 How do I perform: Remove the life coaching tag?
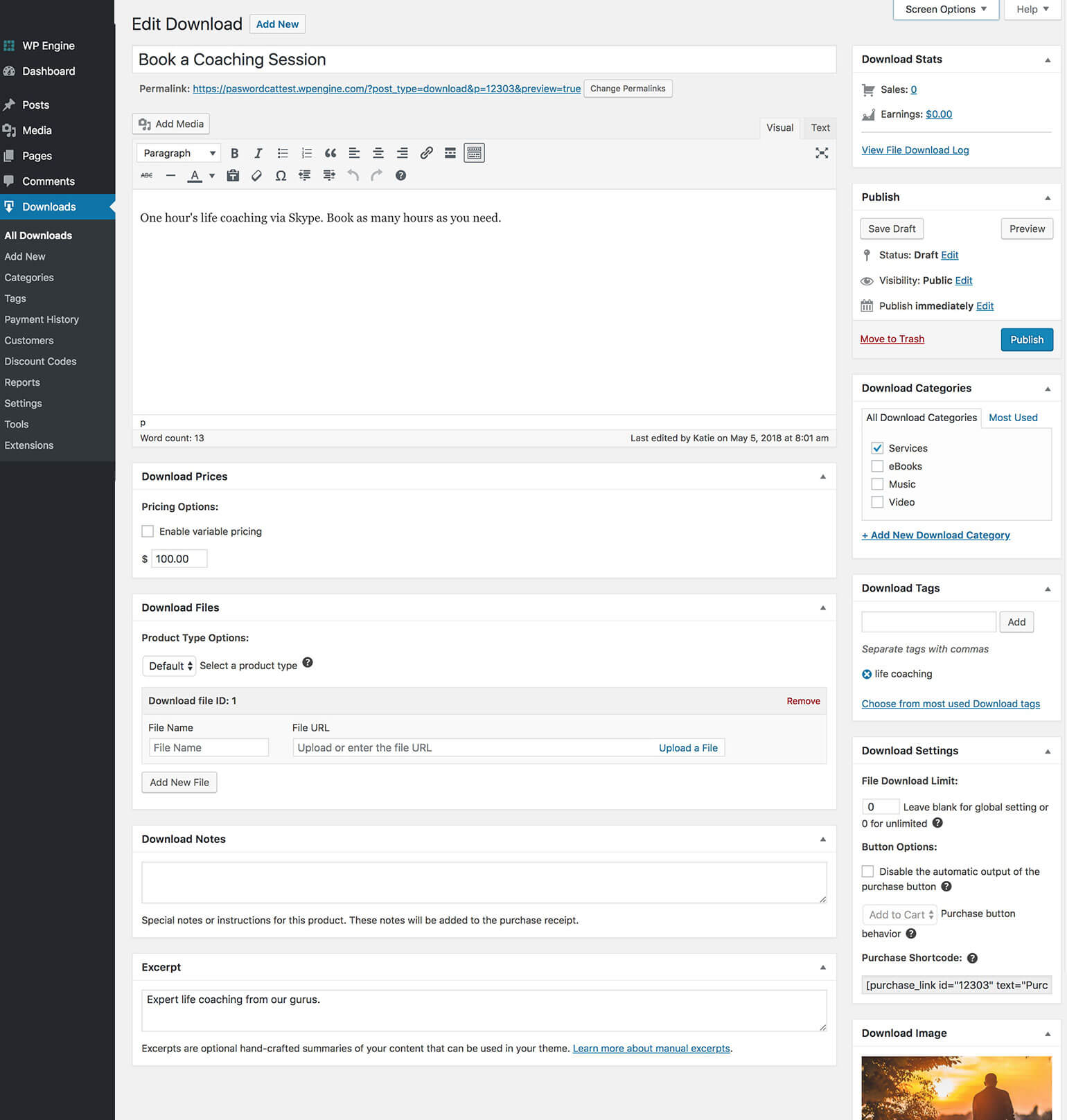867,674
